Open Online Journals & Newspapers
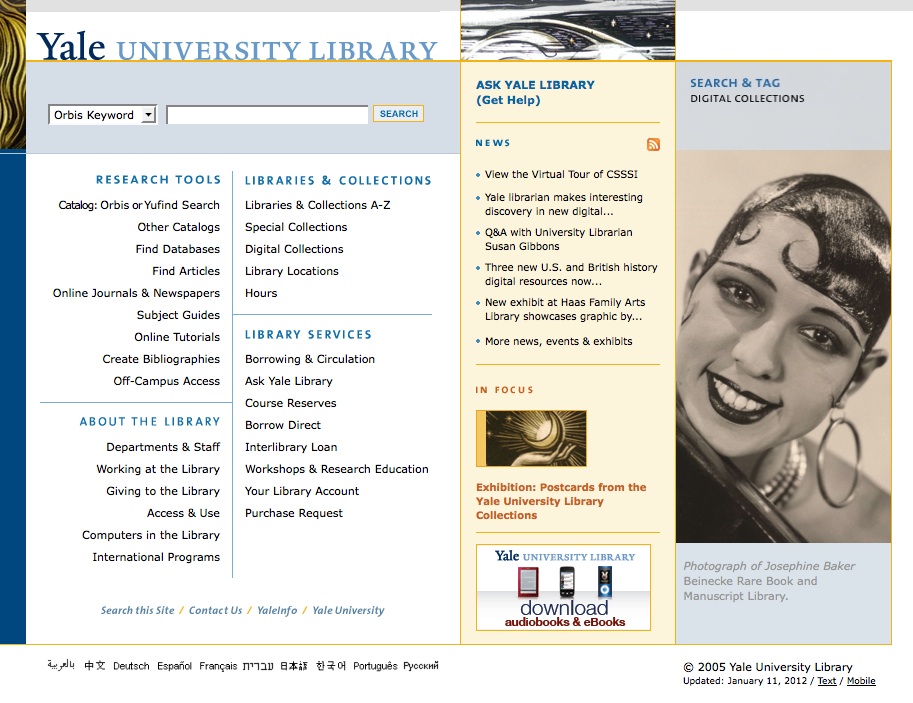 (x=136, y=293)
